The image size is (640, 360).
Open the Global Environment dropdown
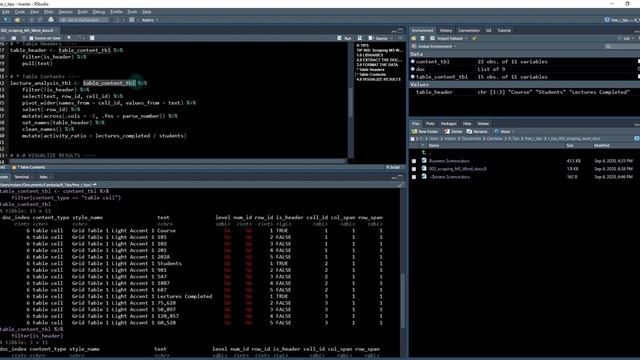tap(435, 47)
